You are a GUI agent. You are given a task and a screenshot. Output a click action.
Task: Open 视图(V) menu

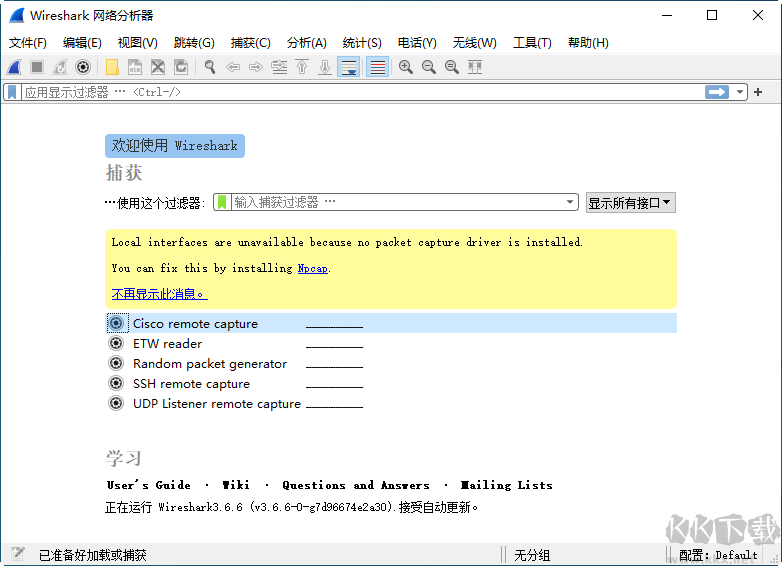tap(138, 43)
